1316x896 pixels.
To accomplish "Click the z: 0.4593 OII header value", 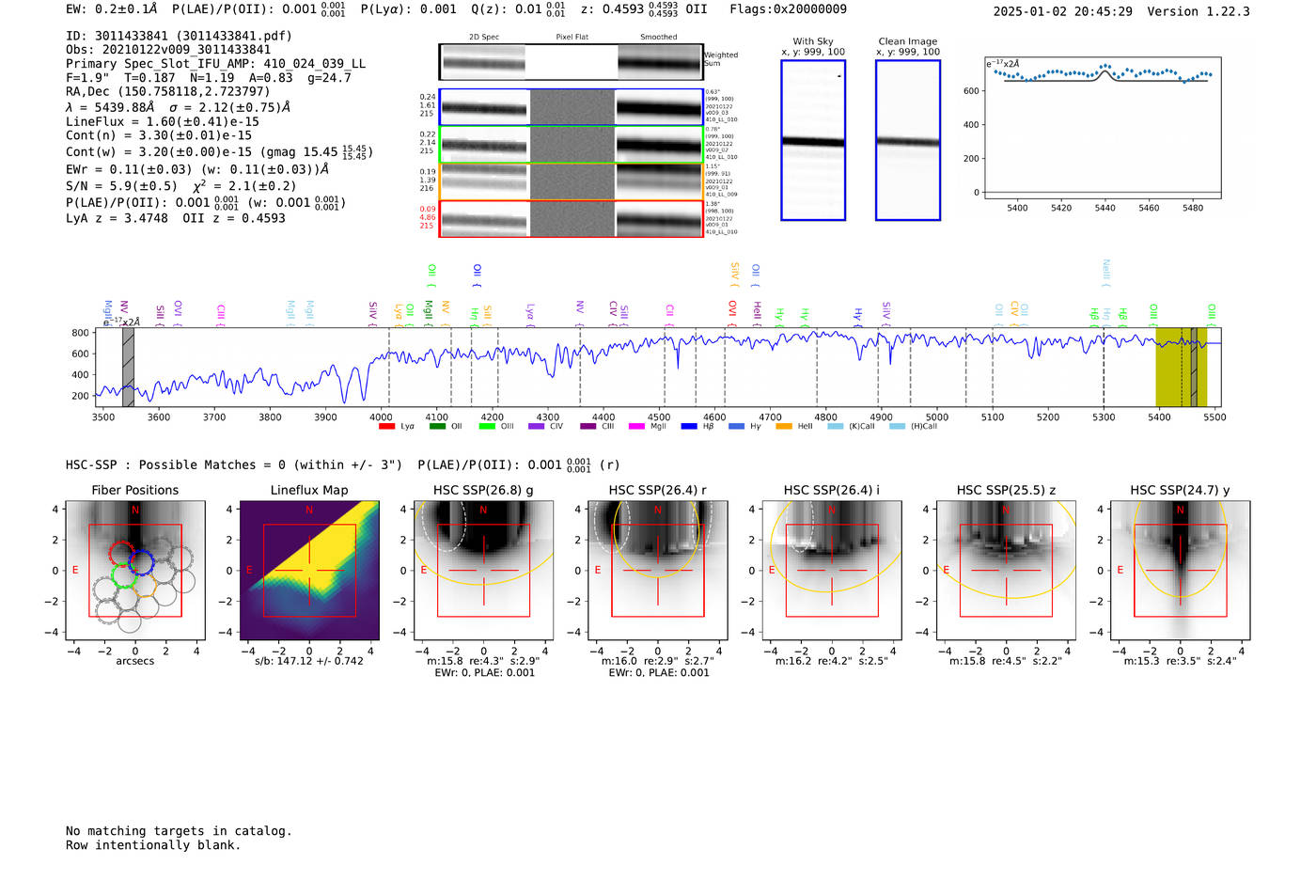I will click(x=644, y=9).
